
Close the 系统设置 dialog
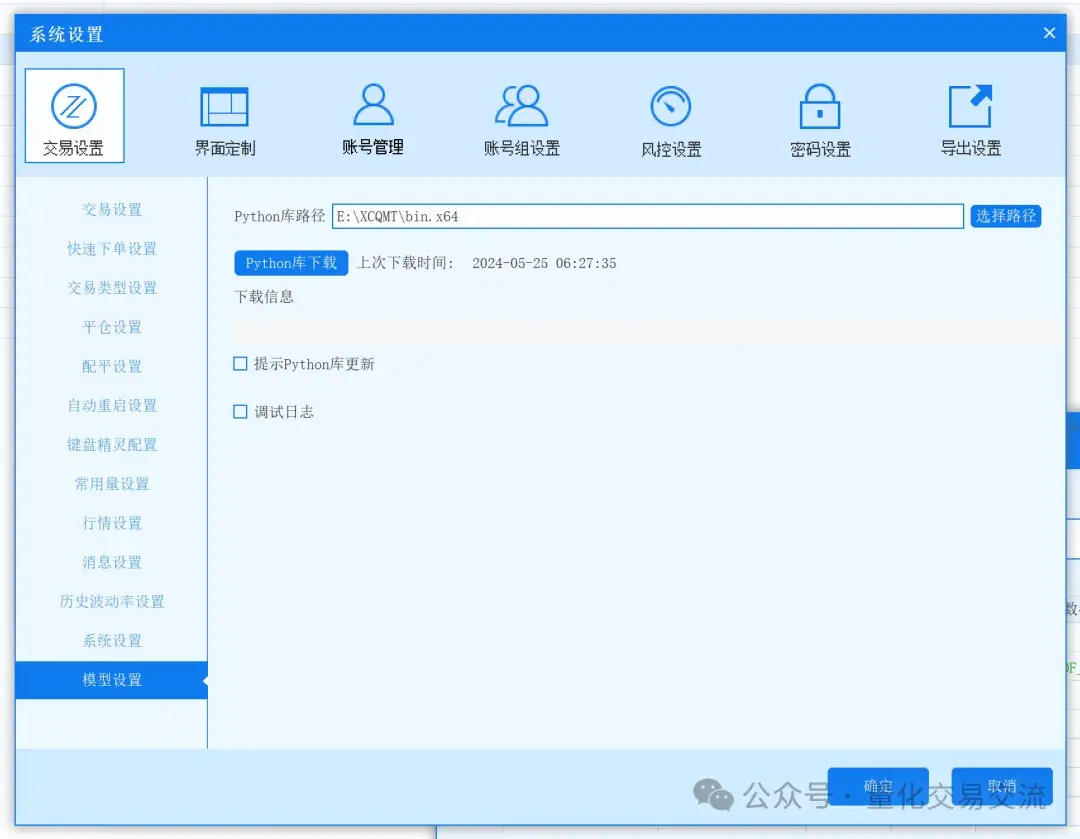(x=1049, y=33)
